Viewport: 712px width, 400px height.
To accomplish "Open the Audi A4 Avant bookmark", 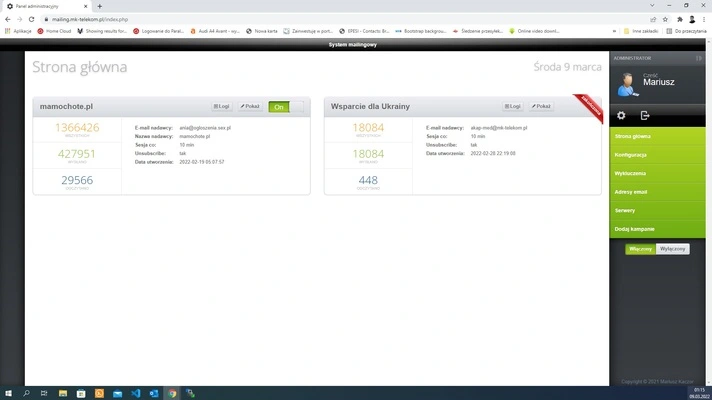I will pyautogui.click(x=215, y=31).
